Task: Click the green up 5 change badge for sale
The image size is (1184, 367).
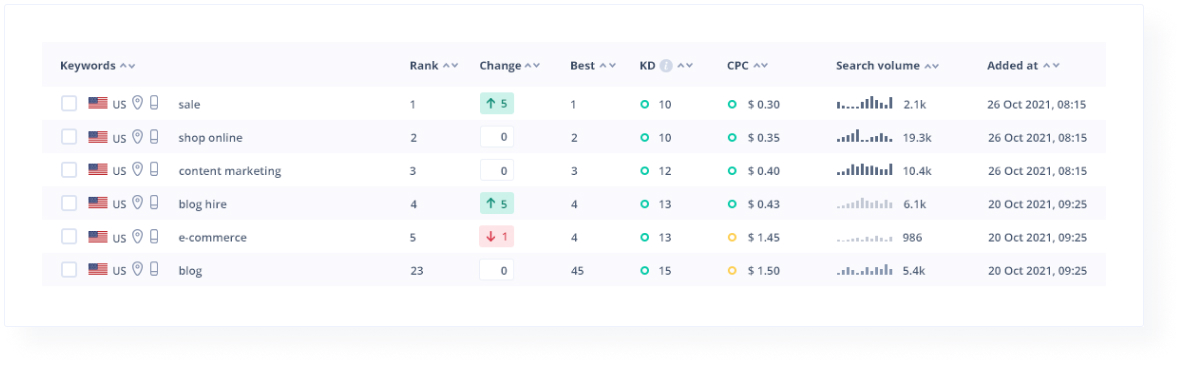Action: coord(497,103)
